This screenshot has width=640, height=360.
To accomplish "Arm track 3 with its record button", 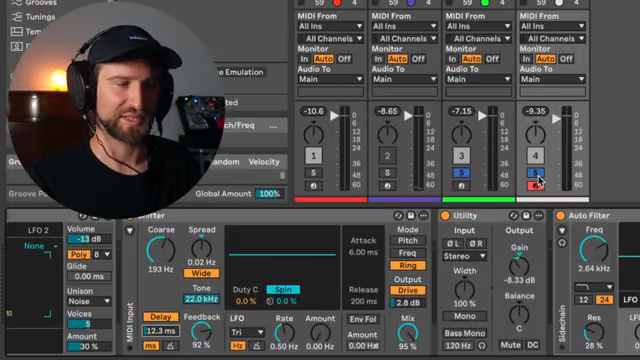I will 461,186.
